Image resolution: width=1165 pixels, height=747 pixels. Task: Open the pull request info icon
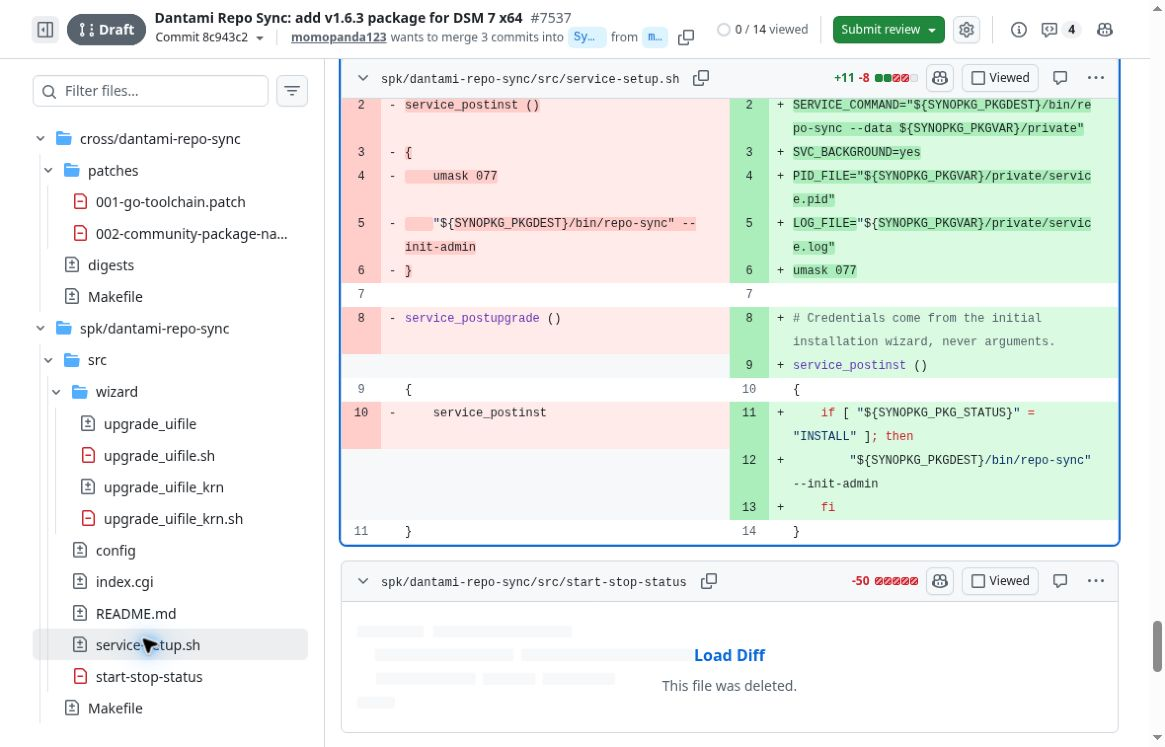1019,30
